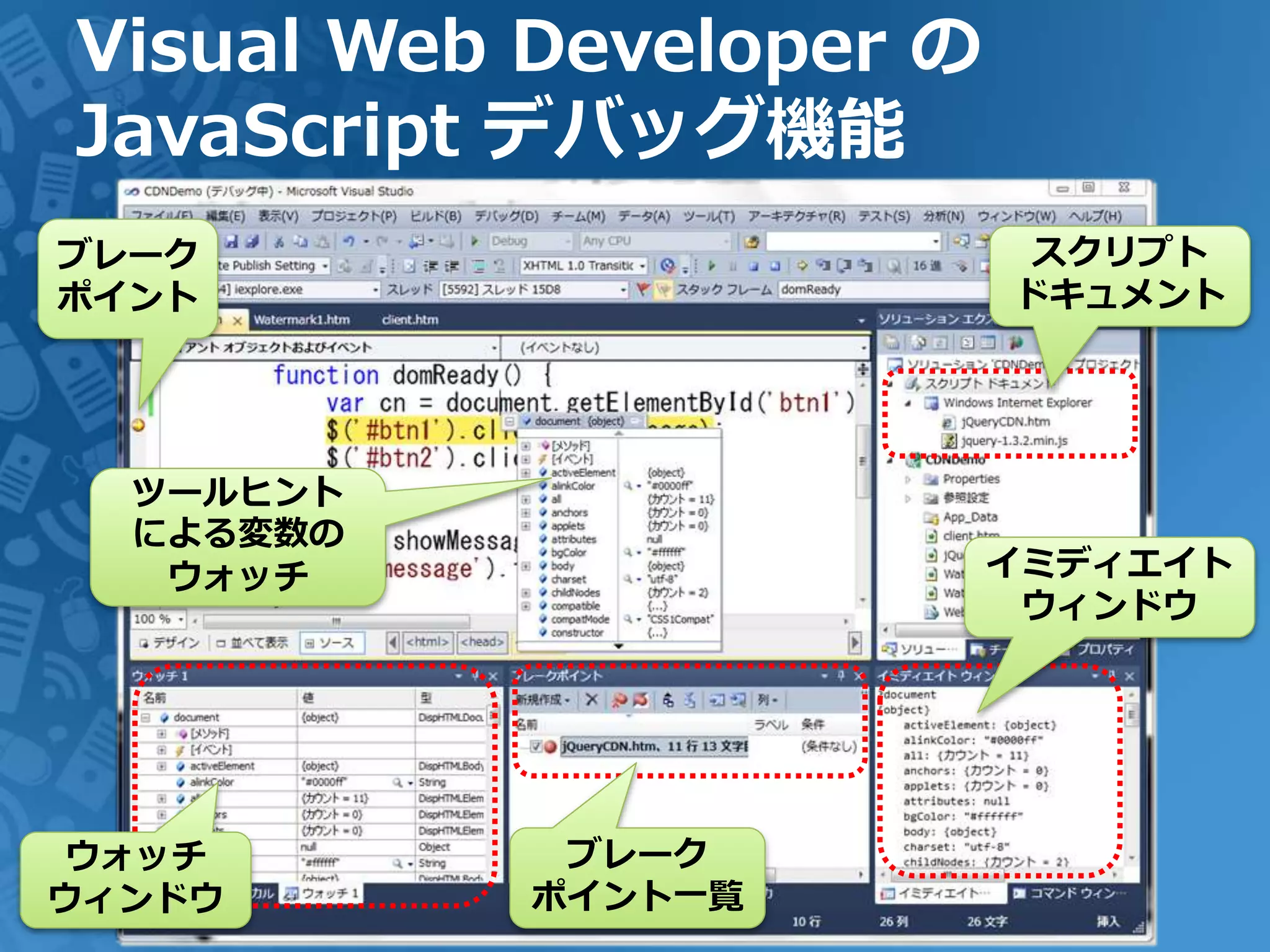Uncheck the jQueryCDN.htm breakpoint checkbox
1270x952 pixels.
click(x=536, y=746)
